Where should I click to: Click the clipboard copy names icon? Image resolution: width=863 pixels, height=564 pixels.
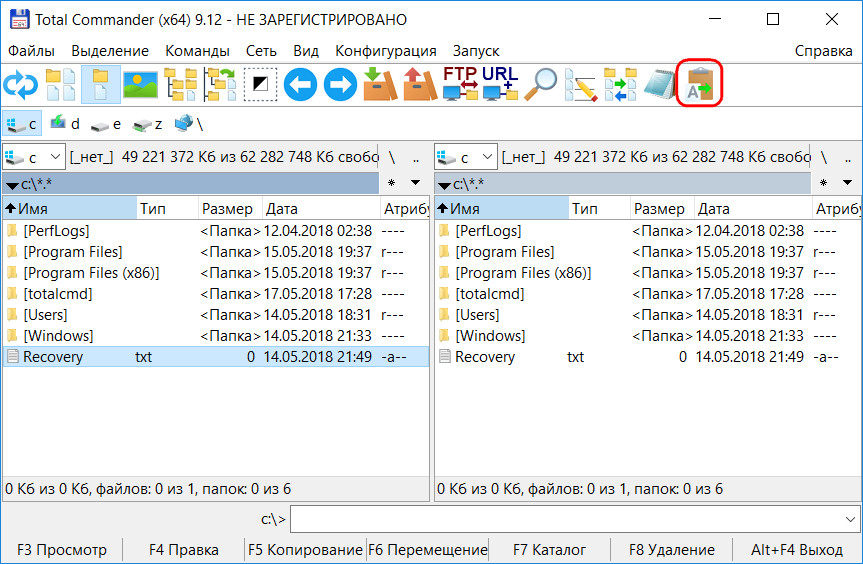pyautogui.click(x=700, y=85)
